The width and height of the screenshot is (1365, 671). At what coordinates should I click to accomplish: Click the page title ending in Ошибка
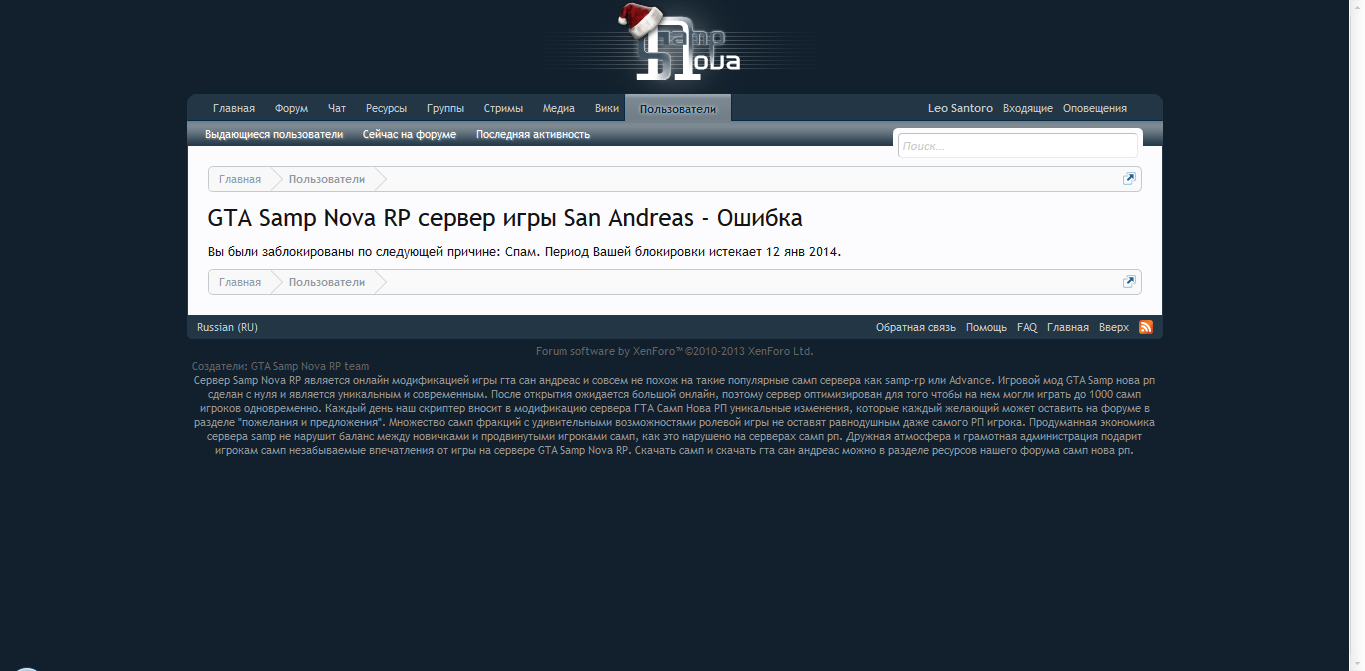coord(505,218)
